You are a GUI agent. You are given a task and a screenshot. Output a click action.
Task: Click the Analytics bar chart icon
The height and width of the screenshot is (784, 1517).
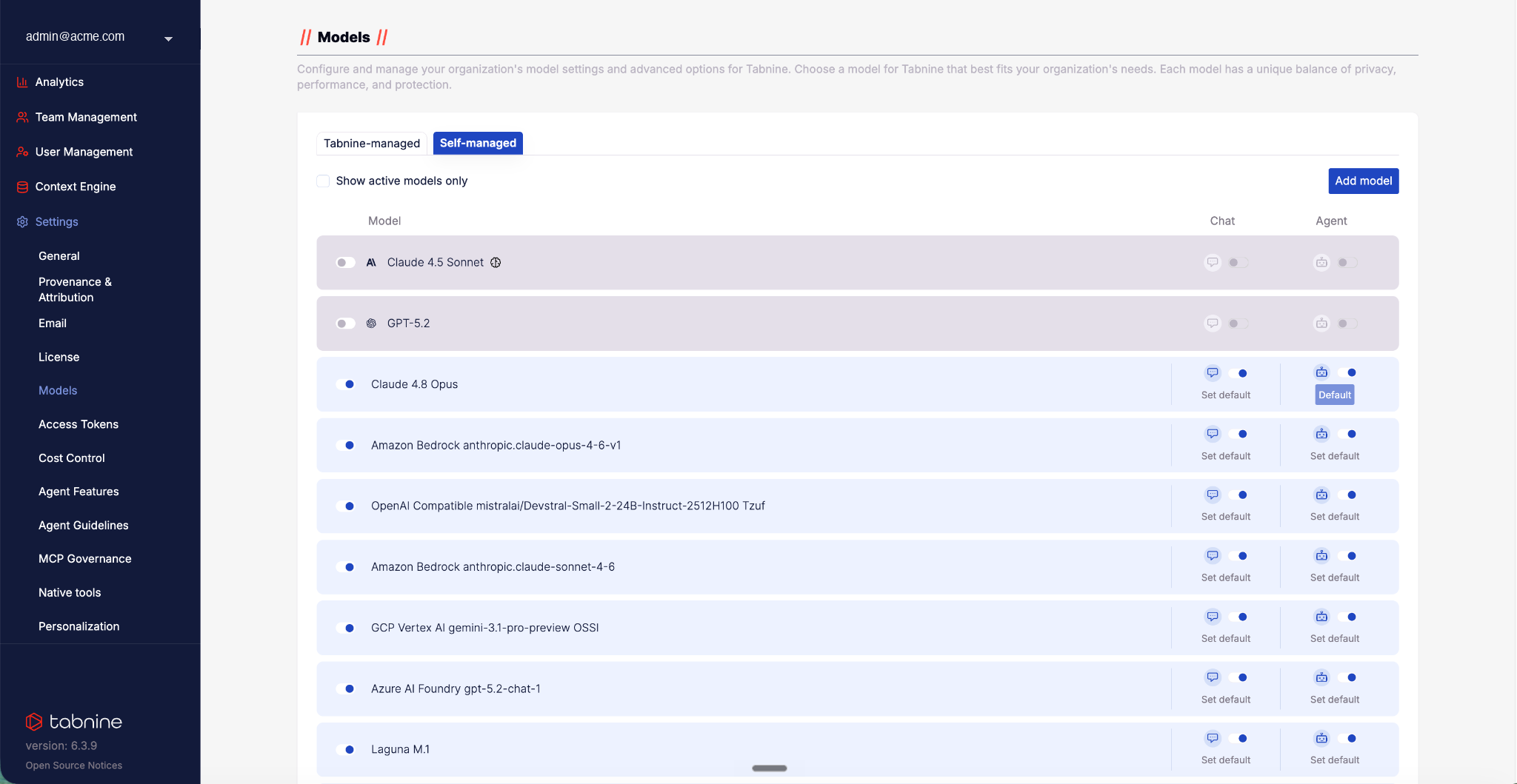22,82
